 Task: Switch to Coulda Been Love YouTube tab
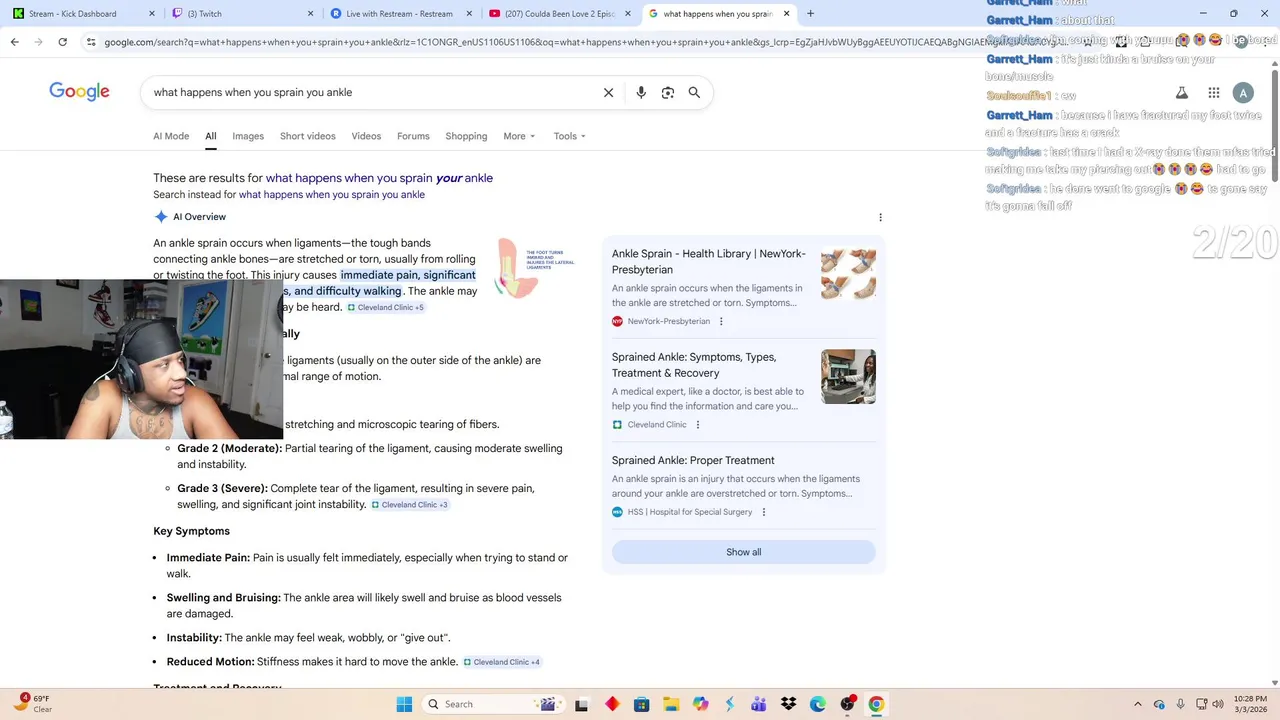[559, 14]
